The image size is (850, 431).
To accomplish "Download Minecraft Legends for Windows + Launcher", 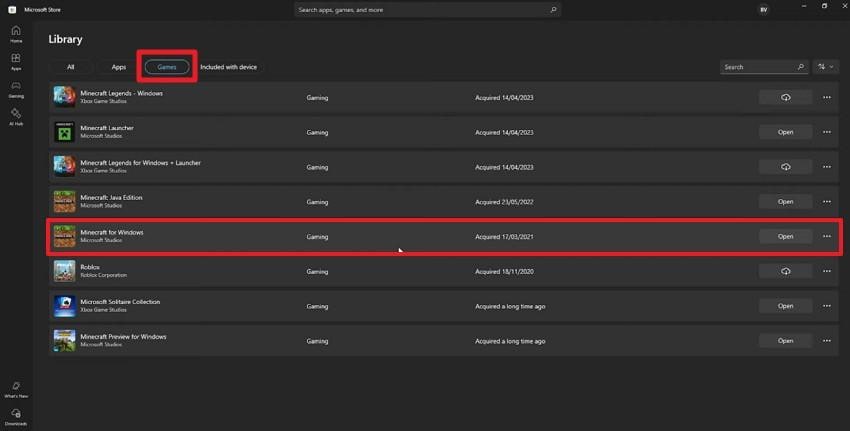I will click(785, 167).
